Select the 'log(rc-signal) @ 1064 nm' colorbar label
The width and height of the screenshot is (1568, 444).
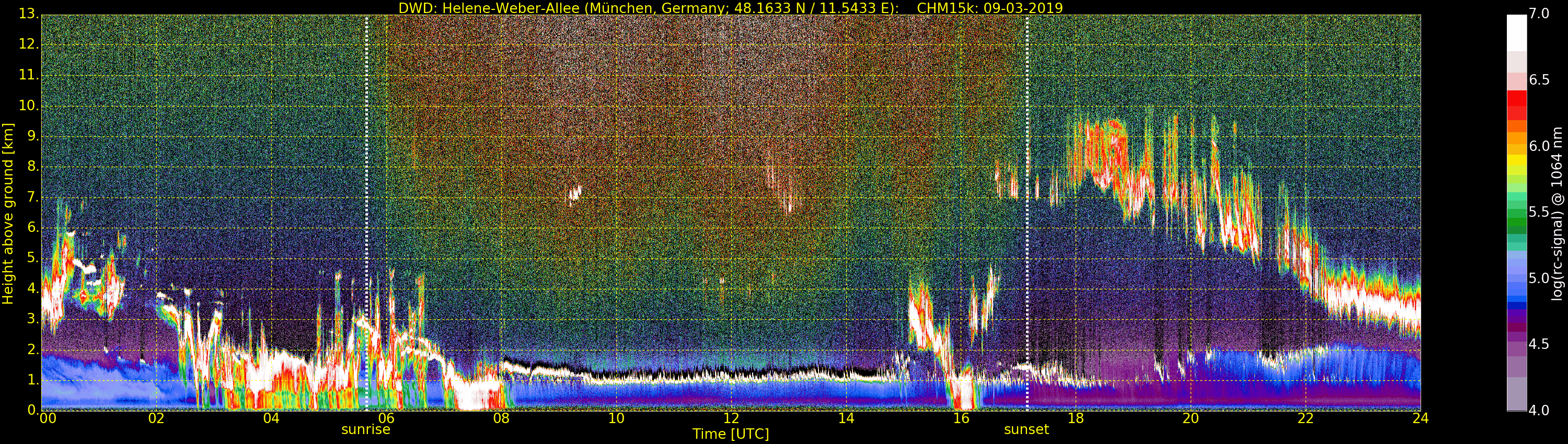pos(1557,214)
